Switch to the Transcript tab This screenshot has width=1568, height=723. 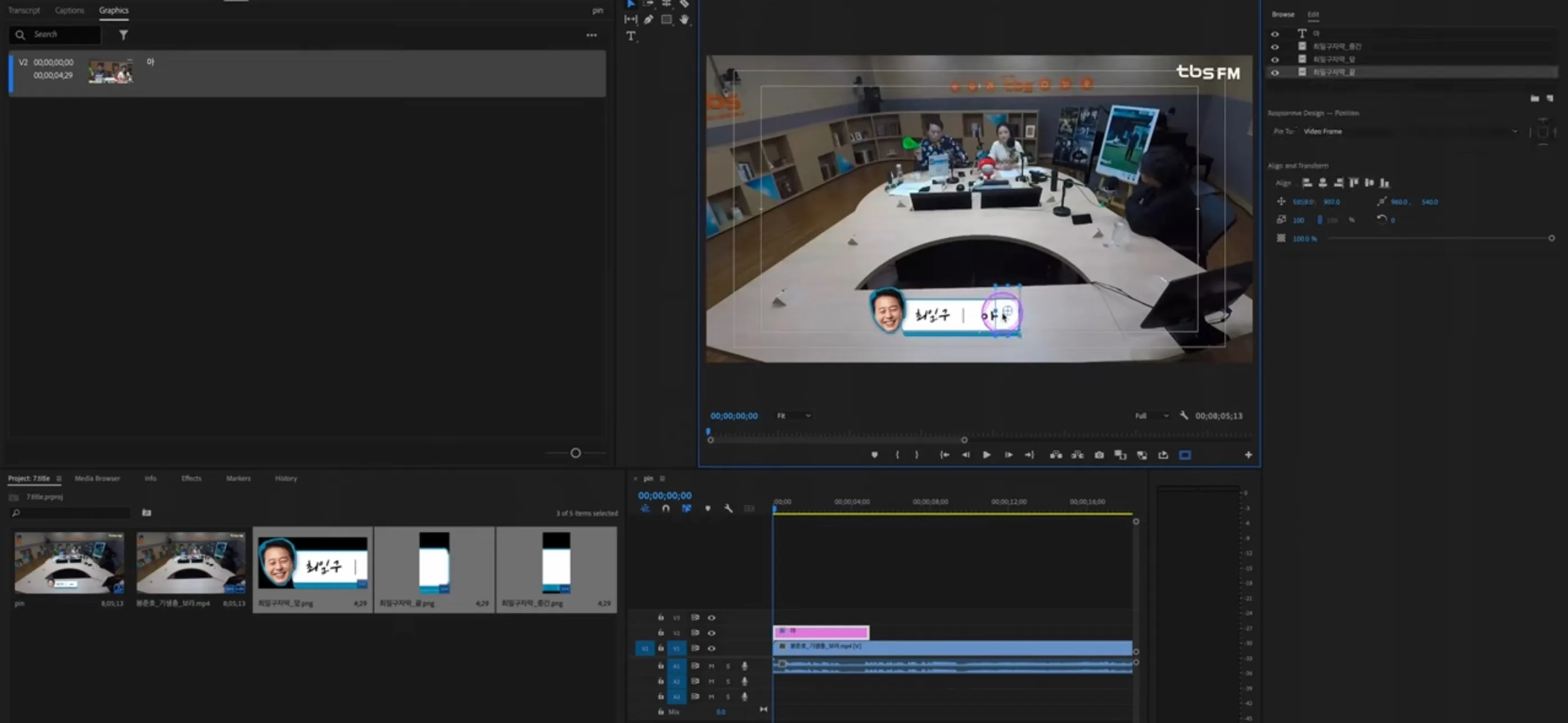24,10
